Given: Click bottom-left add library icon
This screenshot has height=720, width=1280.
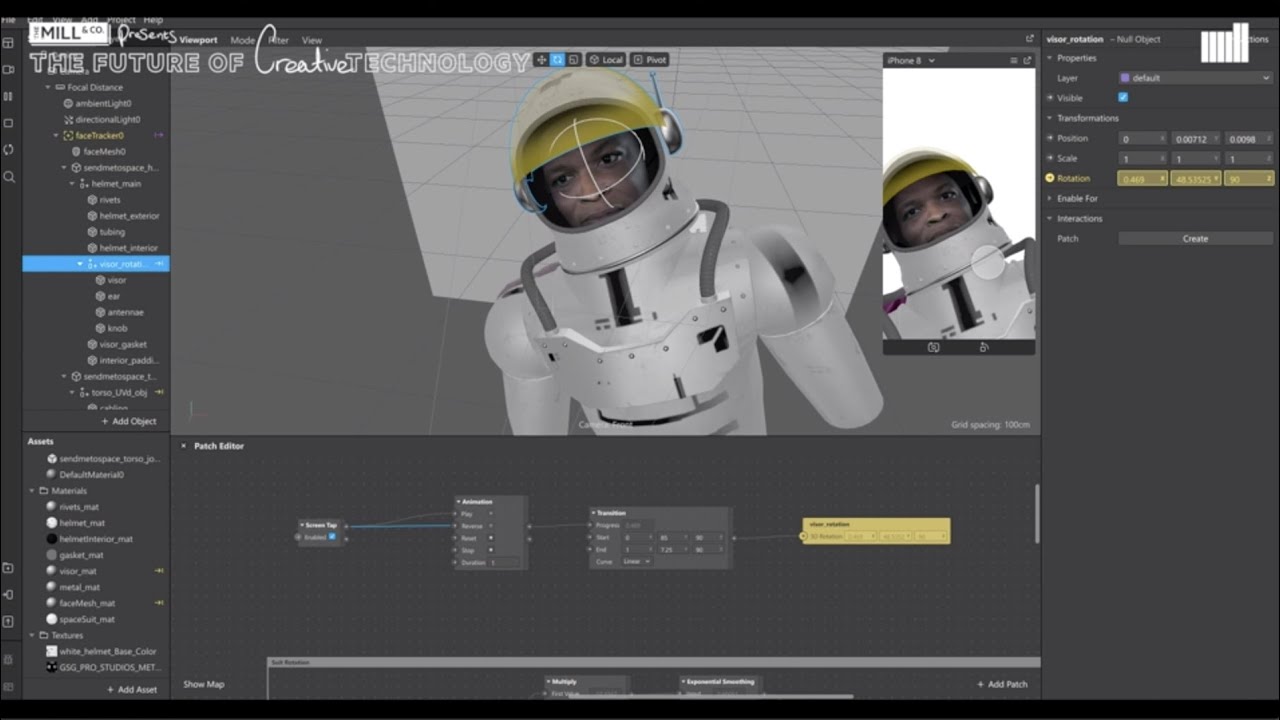Looking at the screenshot, I should [9, 568].
